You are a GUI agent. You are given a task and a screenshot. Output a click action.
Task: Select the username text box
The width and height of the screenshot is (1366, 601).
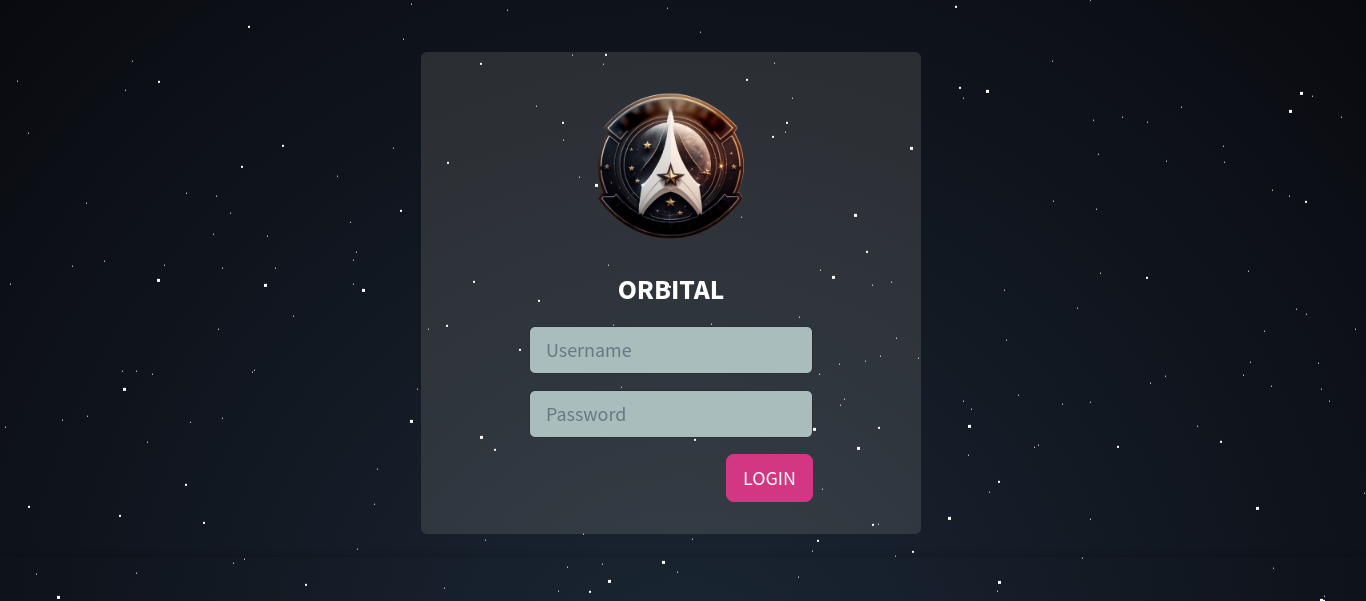tap(671, 350)
